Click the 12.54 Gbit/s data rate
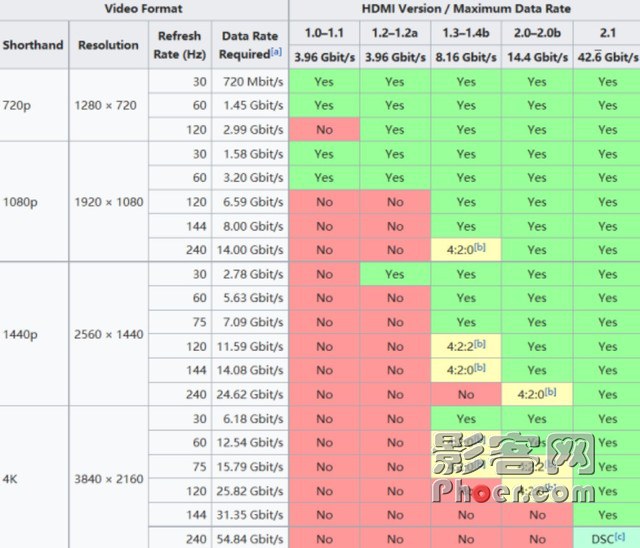This screenshot has height=548, width=640. click(250, 443)
